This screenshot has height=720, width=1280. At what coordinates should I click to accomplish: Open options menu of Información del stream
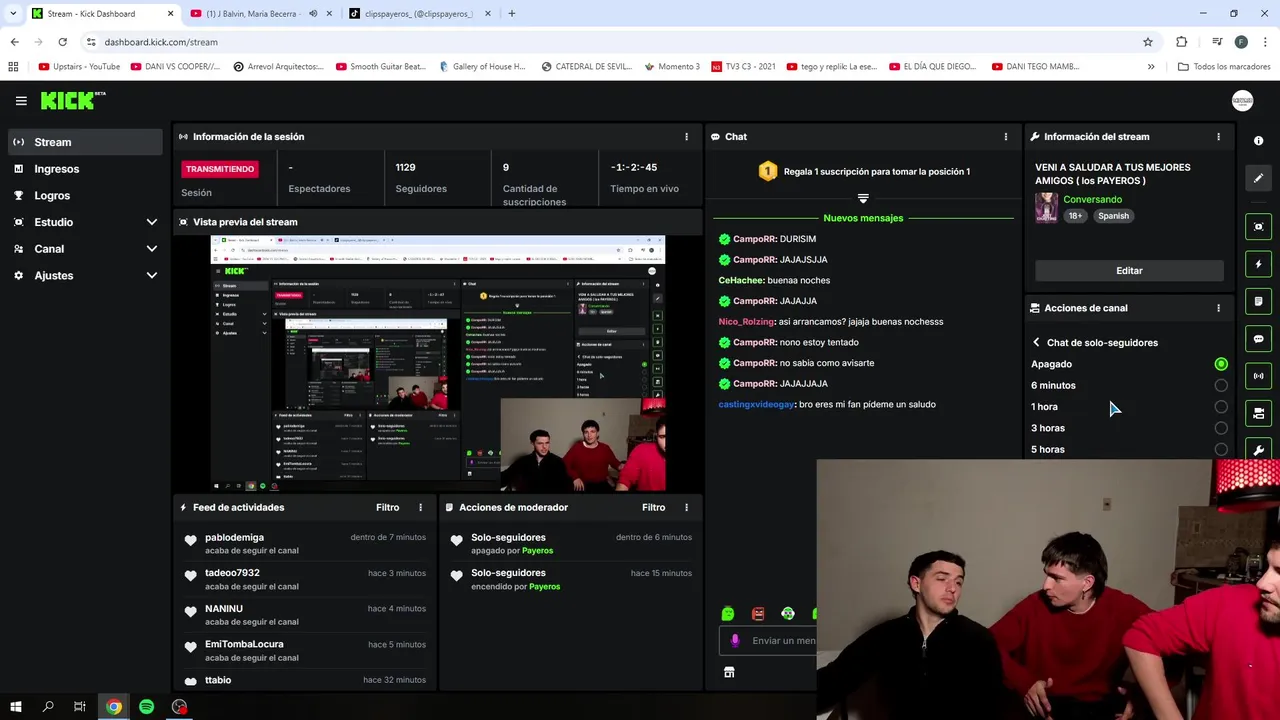(x=1218, y=137)
